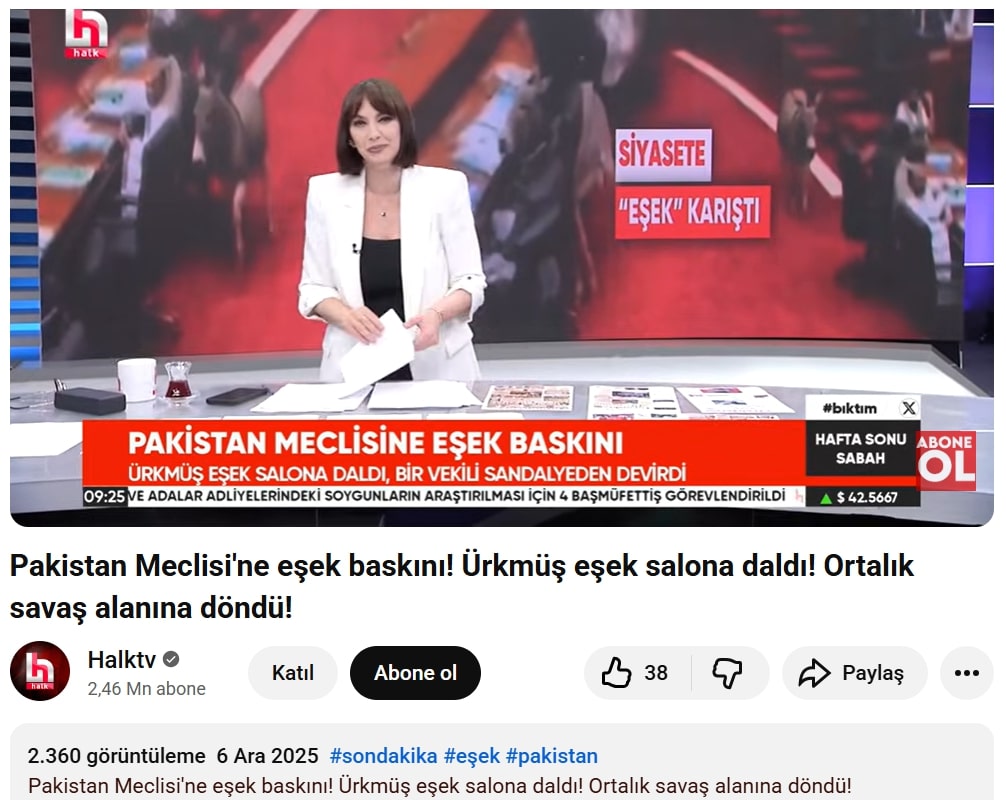Viewport: 1006px width, 800px height.
Task: Click the thumbs-up like icon
Action: pos(616,672)
